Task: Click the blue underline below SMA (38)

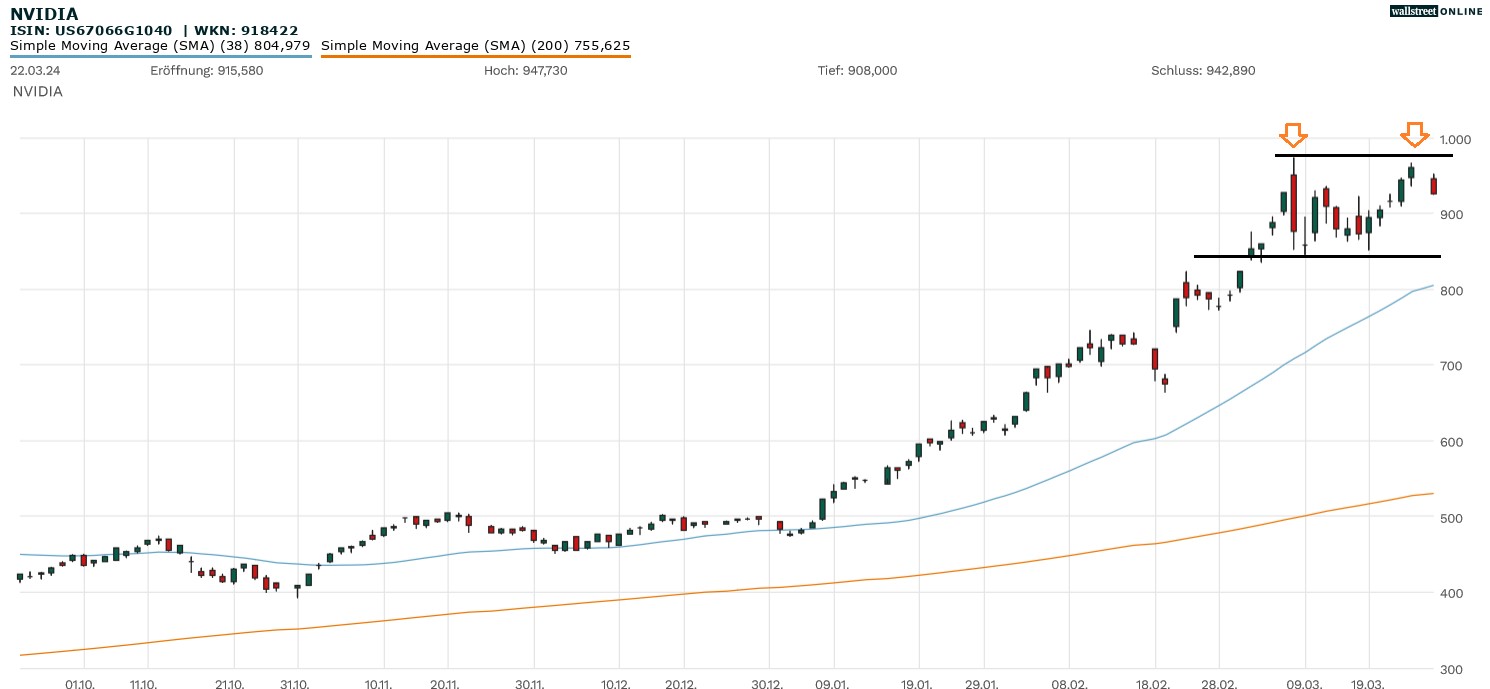Action: point(160,56)
